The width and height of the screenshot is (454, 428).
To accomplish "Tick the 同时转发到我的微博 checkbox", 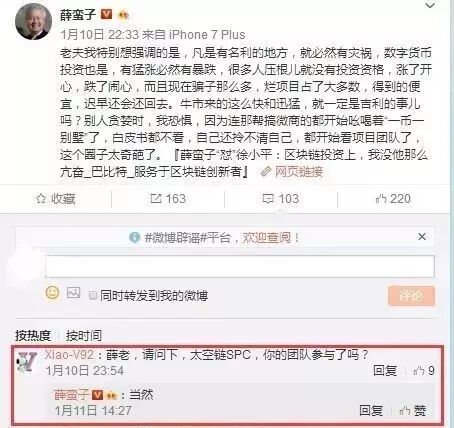I will click(93, 295).
